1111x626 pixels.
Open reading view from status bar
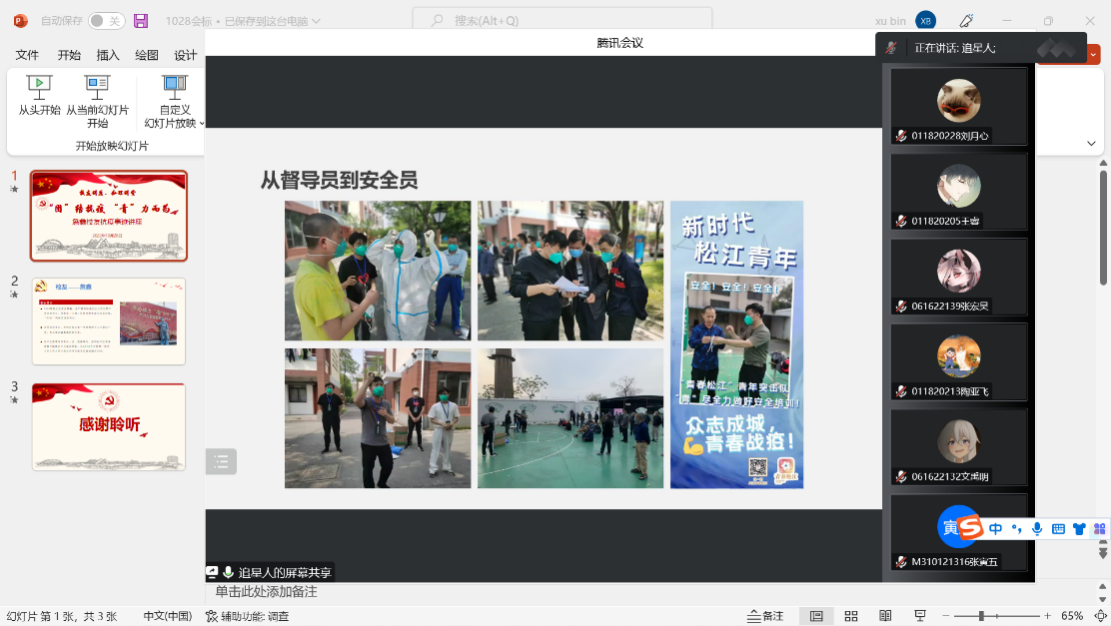[x=885, y=616]
